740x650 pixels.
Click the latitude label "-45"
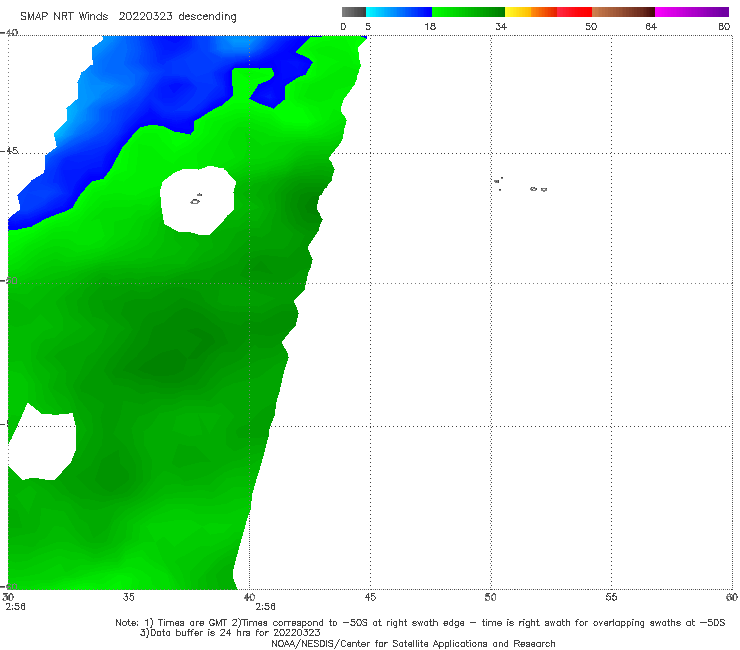pos(9,151)
